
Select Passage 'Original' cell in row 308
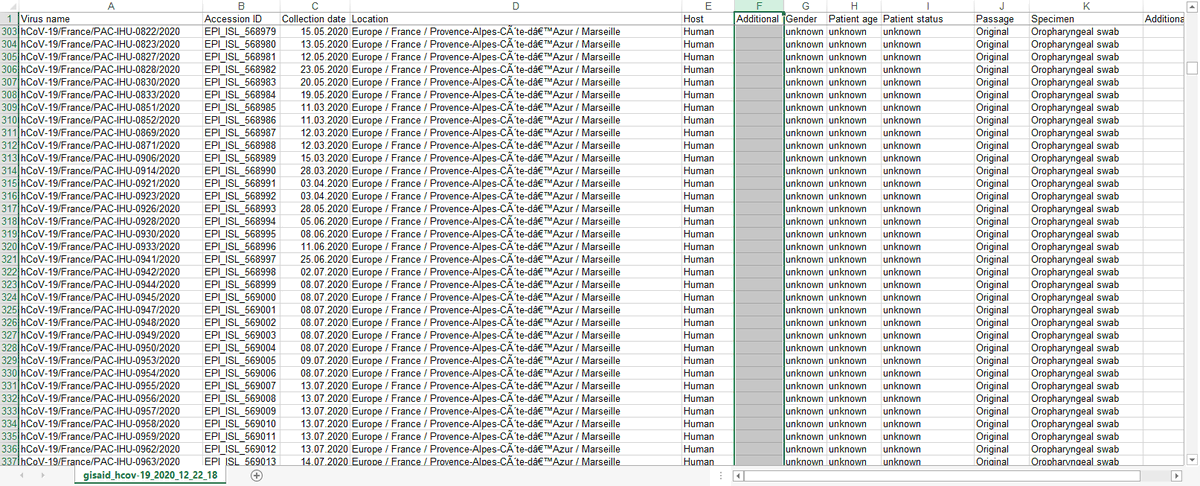point(1001,95)
